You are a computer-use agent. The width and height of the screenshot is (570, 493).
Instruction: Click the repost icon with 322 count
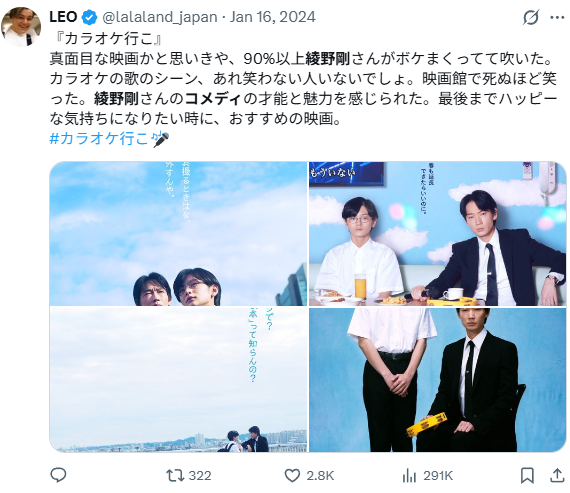point(175,475)
